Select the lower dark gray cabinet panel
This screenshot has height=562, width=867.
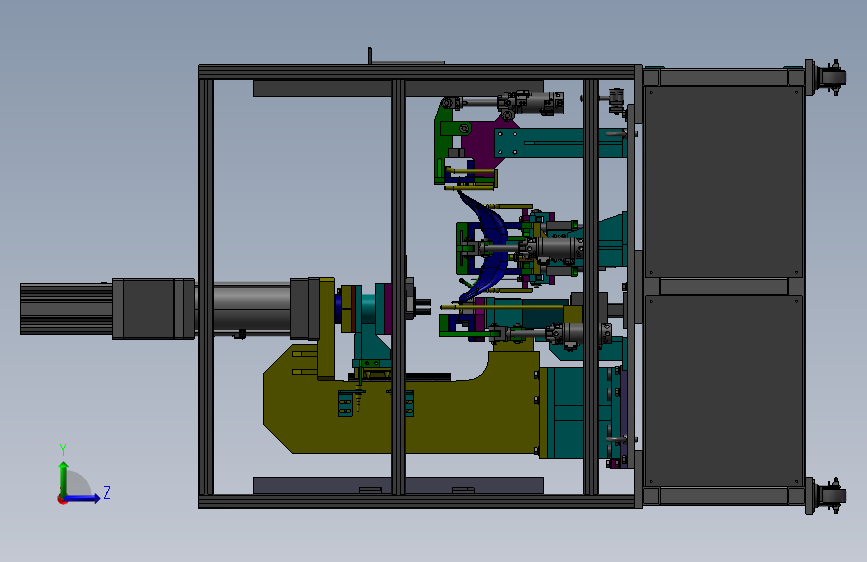724,391
